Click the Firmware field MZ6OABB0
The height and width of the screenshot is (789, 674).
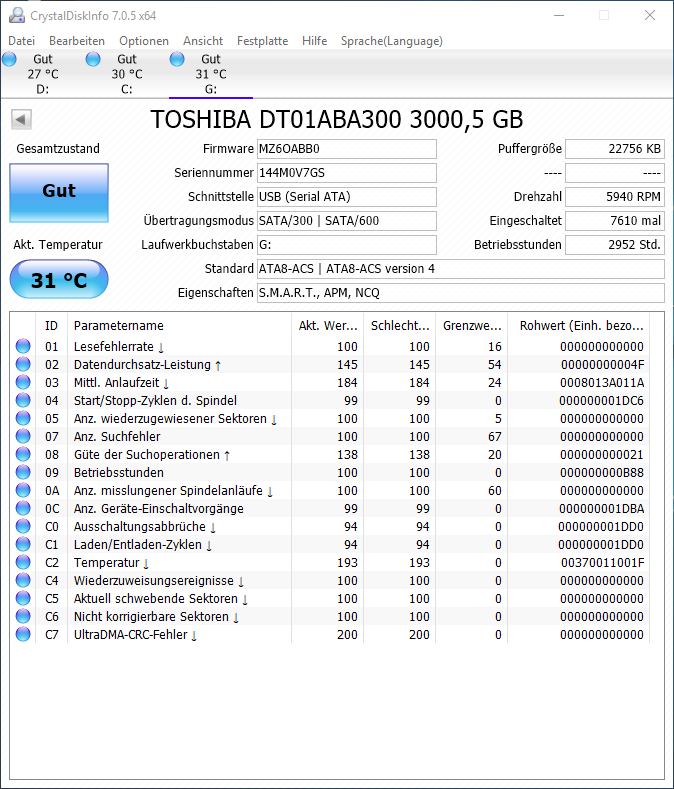pos(347,149)
